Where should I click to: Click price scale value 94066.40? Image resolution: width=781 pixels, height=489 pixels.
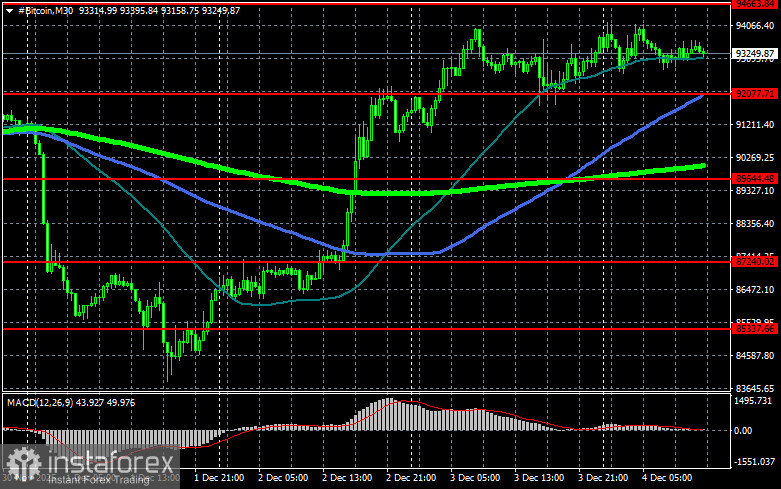pos(755,25)
